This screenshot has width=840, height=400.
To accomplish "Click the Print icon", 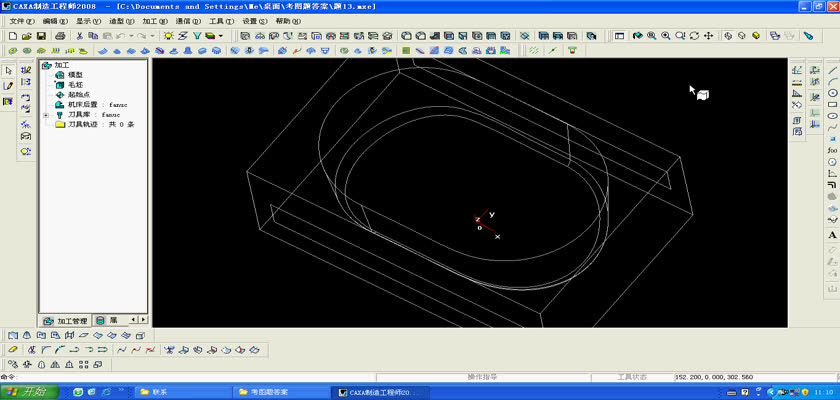I will pyautogui.click(x=61, y=36).
